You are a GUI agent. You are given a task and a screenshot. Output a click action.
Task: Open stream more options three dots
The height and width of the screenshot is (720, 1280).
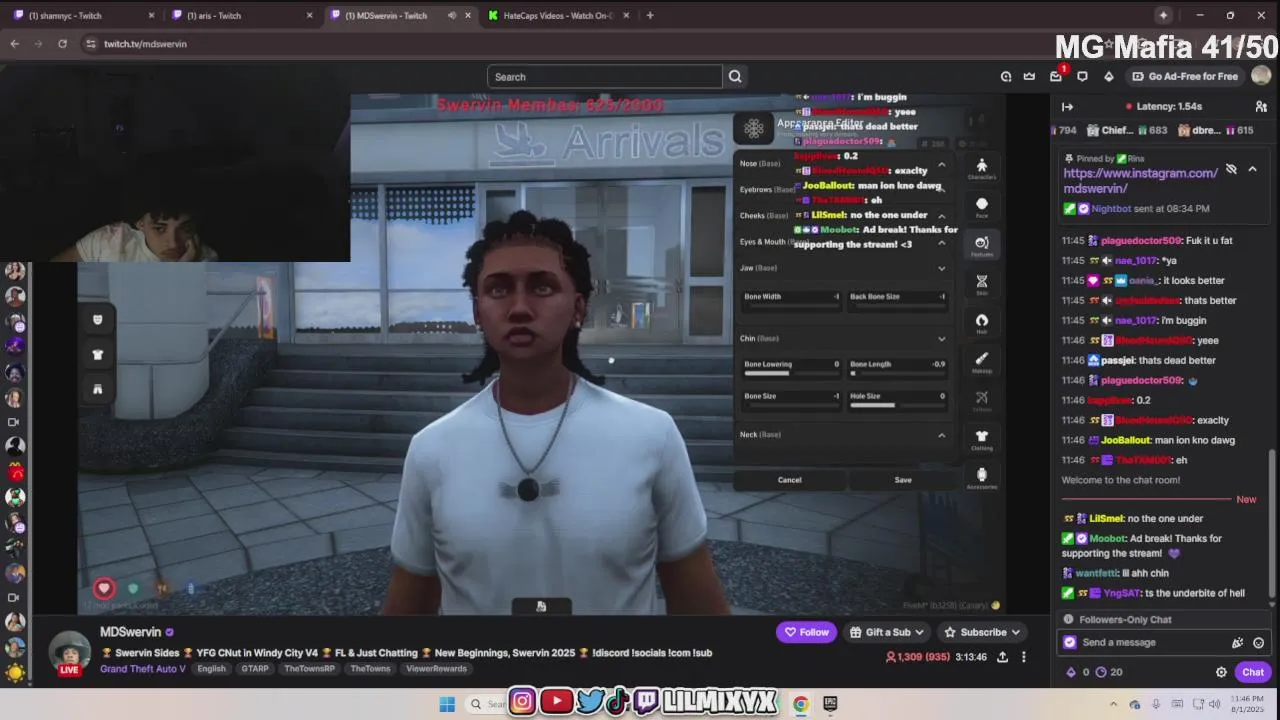click(1023, 657)
